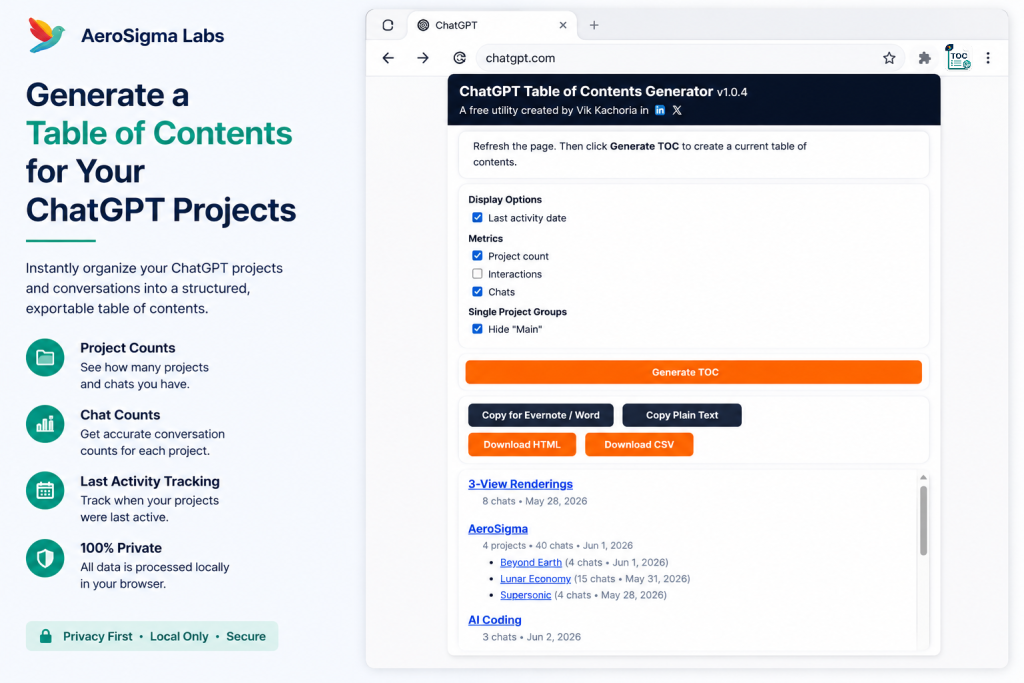Screen dimensions: 1024x683
Task: Click the Project Counts folder icon
Action: pos(45,358)
